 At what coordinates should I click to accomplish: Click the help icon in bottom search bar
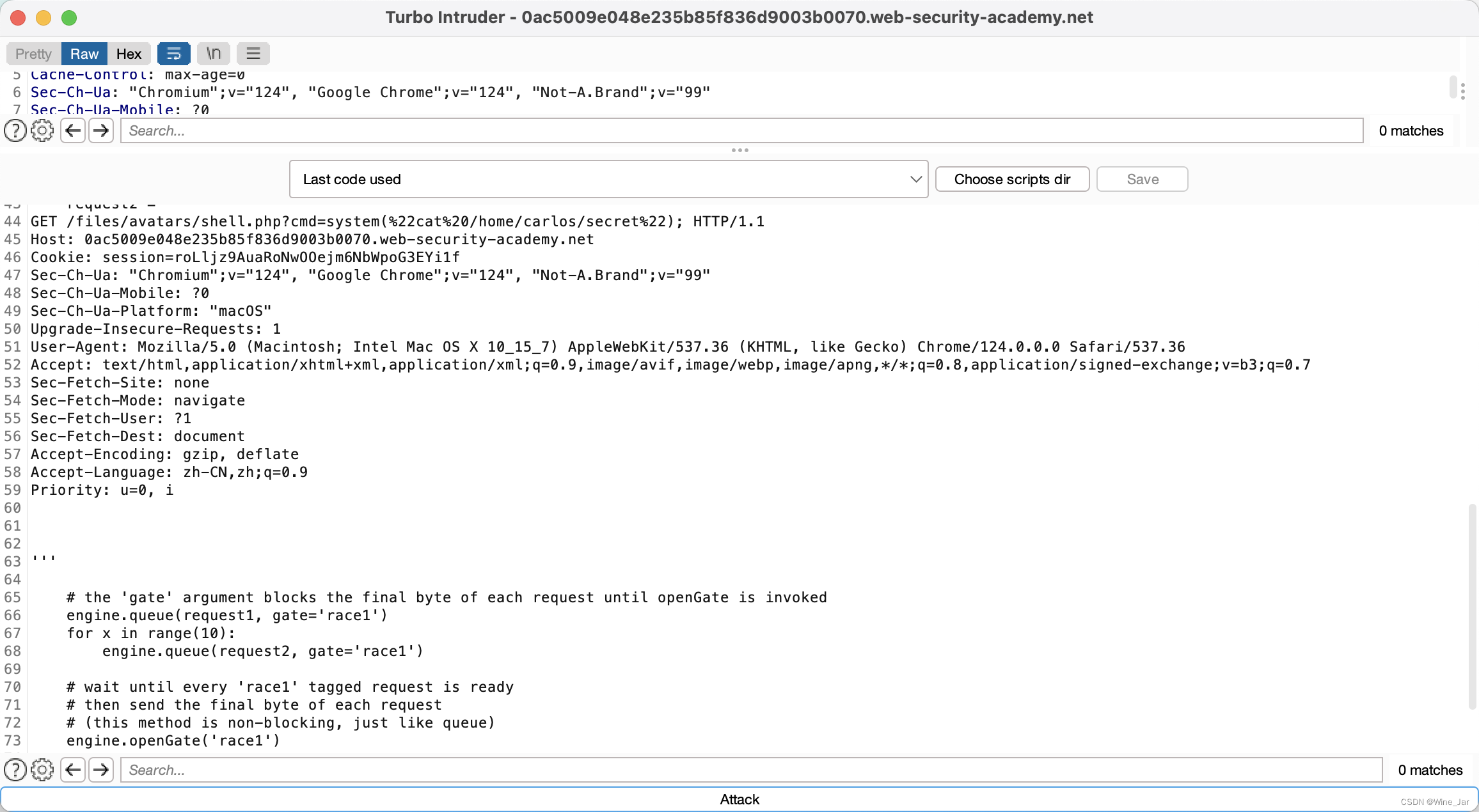(x=15, y=770)
